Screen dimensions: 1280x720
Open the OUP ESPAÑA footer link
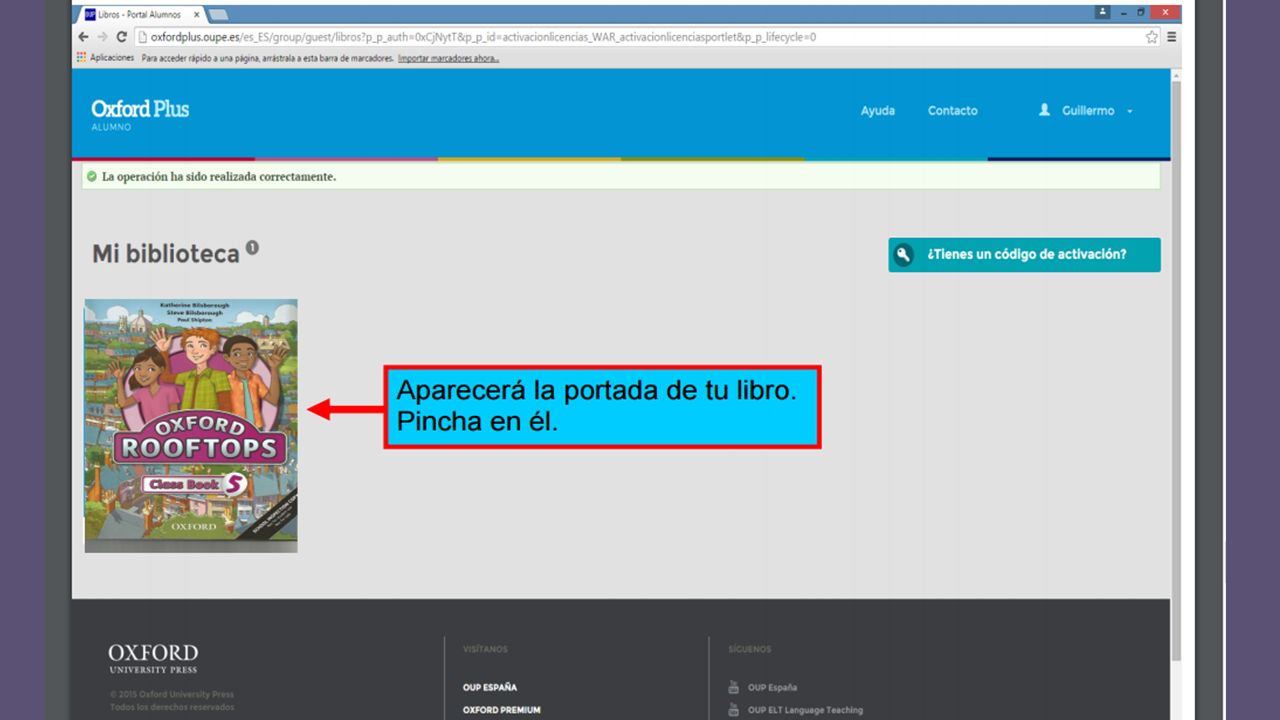click(x=490, y=687)
